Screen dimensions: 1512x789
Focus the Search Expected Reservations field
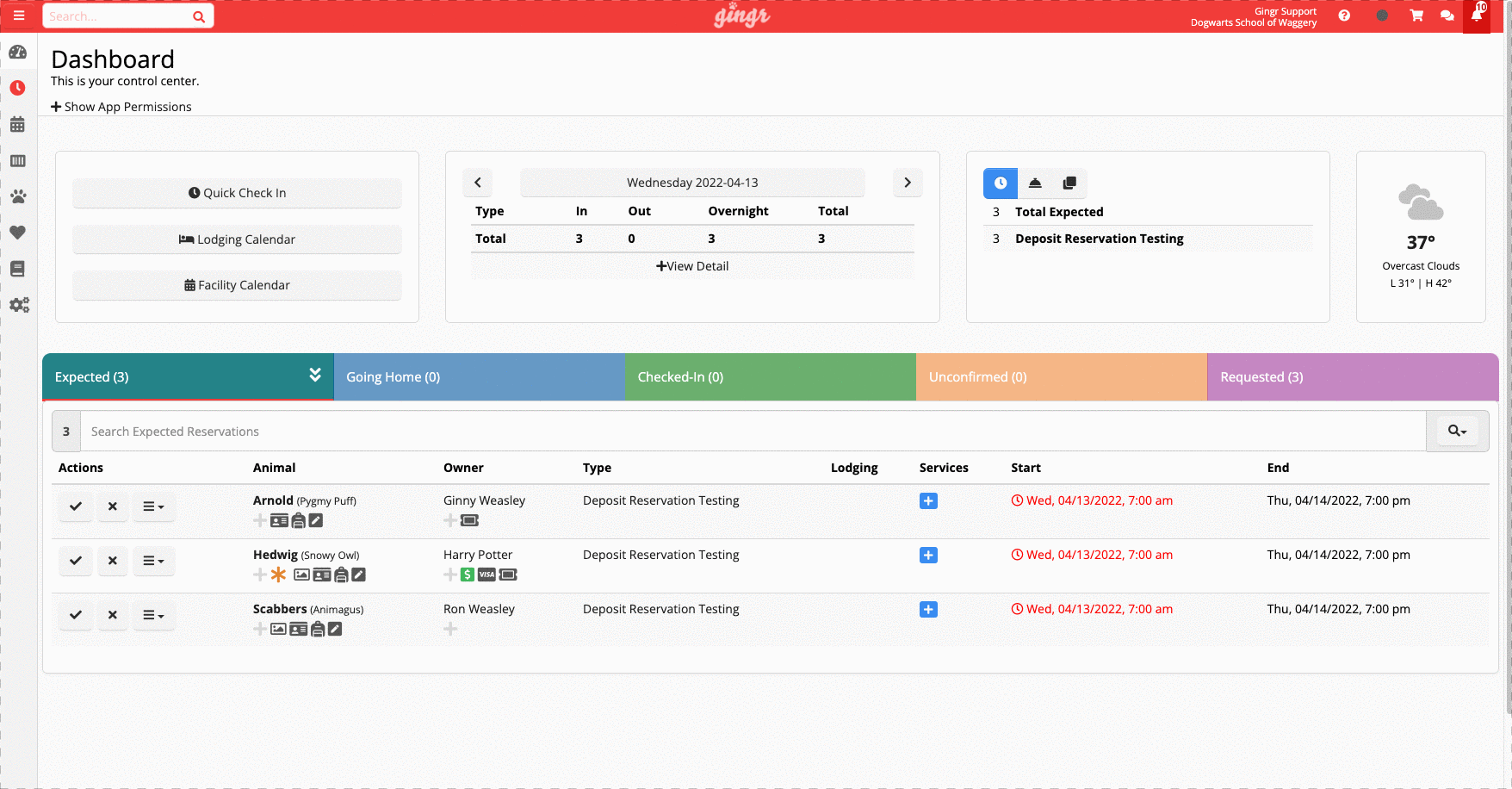[x=753, y=432]
